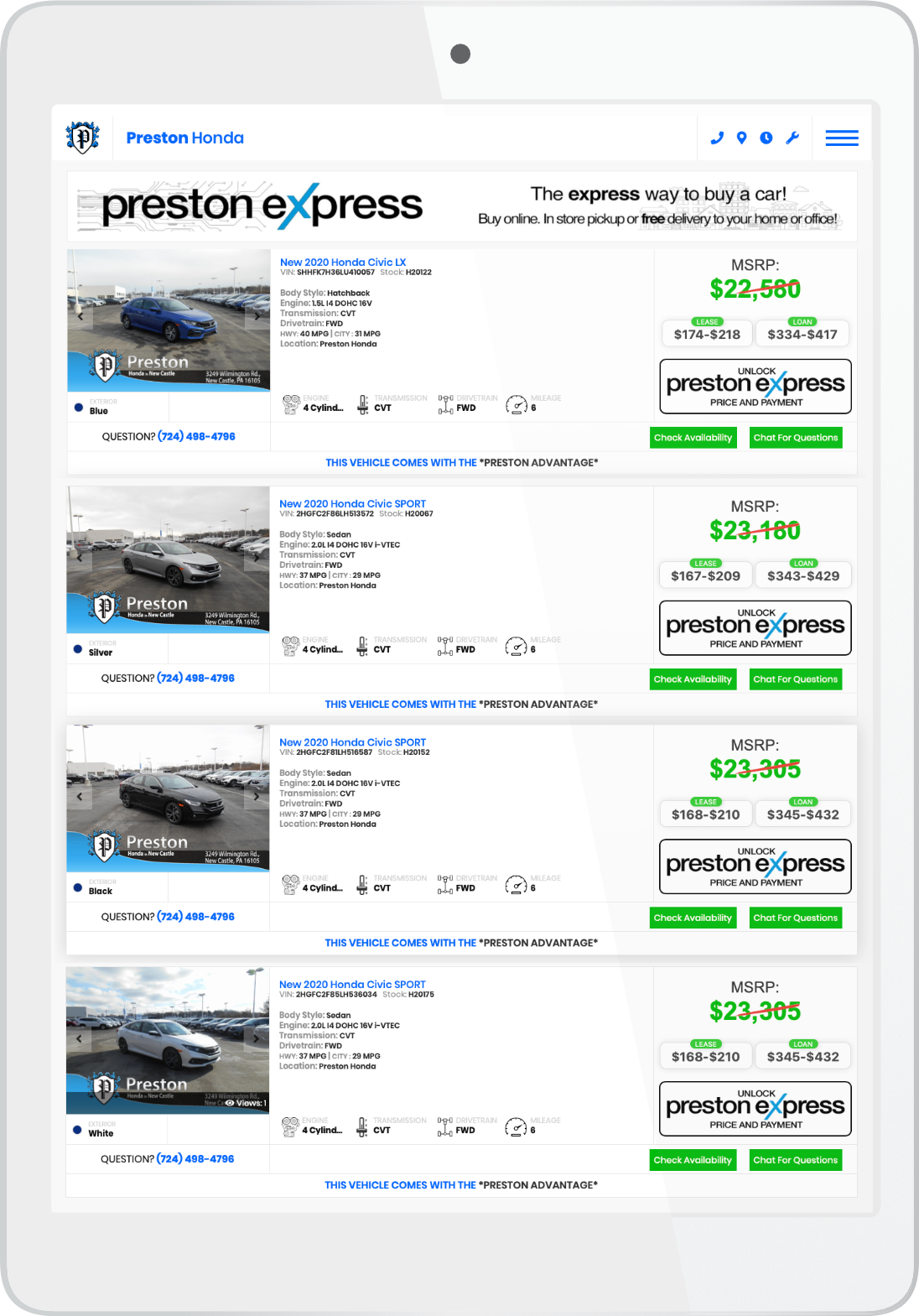Show next photo of black Civic
The height and width of the screenshot is (1316, 919).
(257, 797)
